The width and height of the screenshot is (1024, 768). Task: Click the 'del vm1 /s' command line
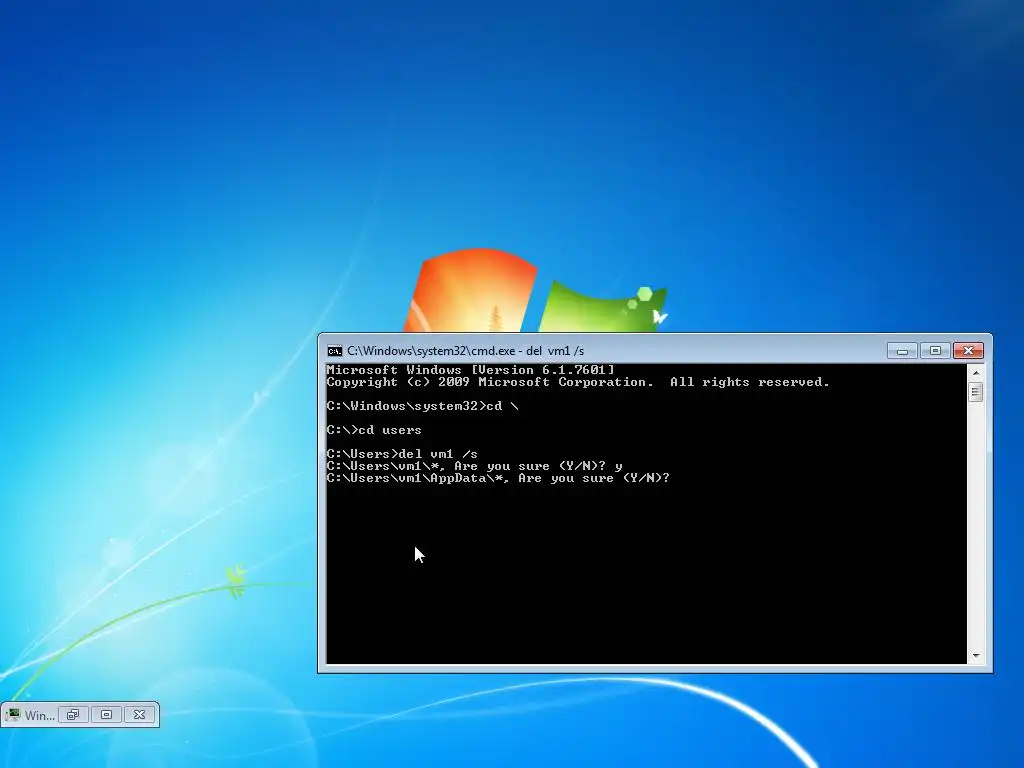(x=402, y=454)
